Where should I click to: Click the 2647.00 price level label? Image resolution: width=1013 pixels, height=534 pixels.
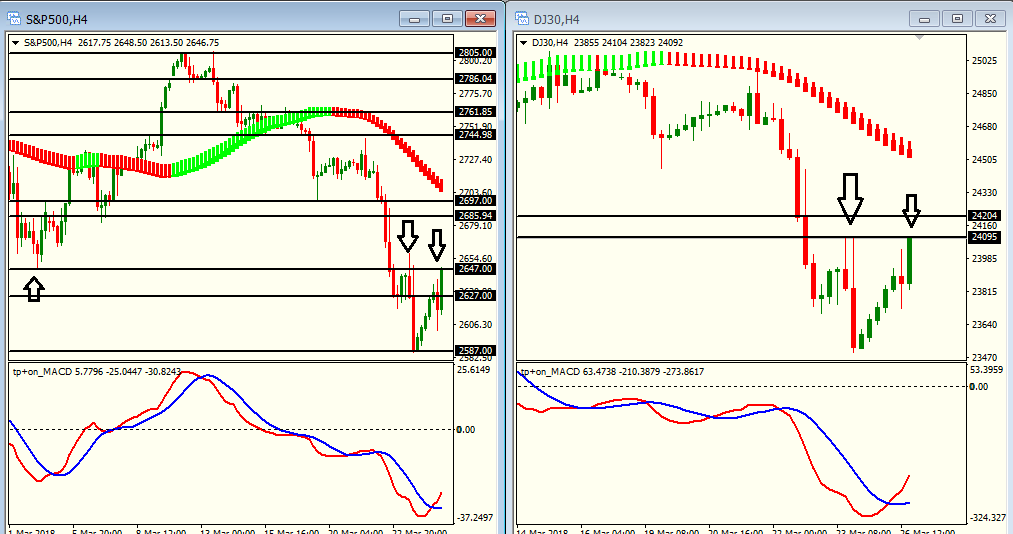475,269
